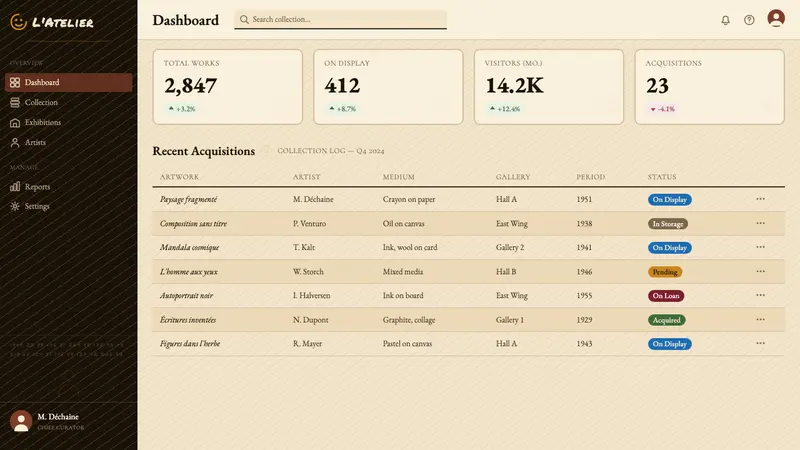Click period cell 1929
Image resolution: width=800 pixels, height=450 pixels.
(584, 320)
